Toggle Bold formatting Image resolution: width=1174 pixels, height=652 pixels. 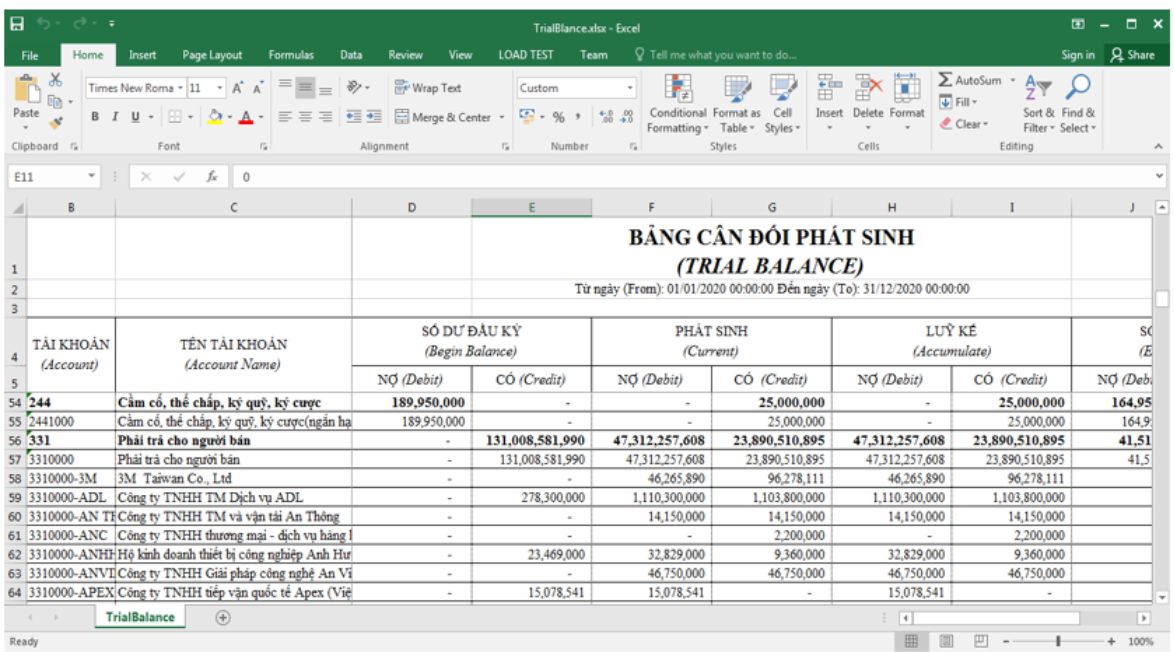(96, 118)
